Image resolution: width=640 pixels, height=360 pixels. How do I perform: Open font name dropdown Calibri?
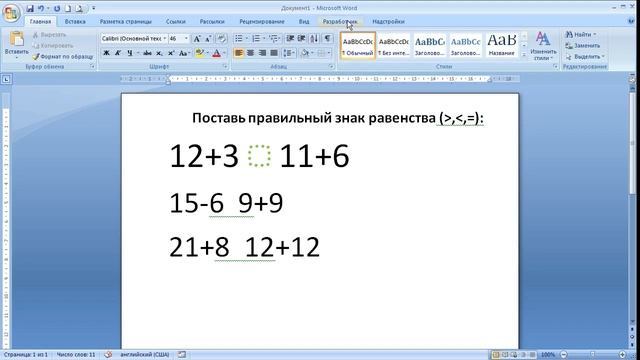[164, 39]
